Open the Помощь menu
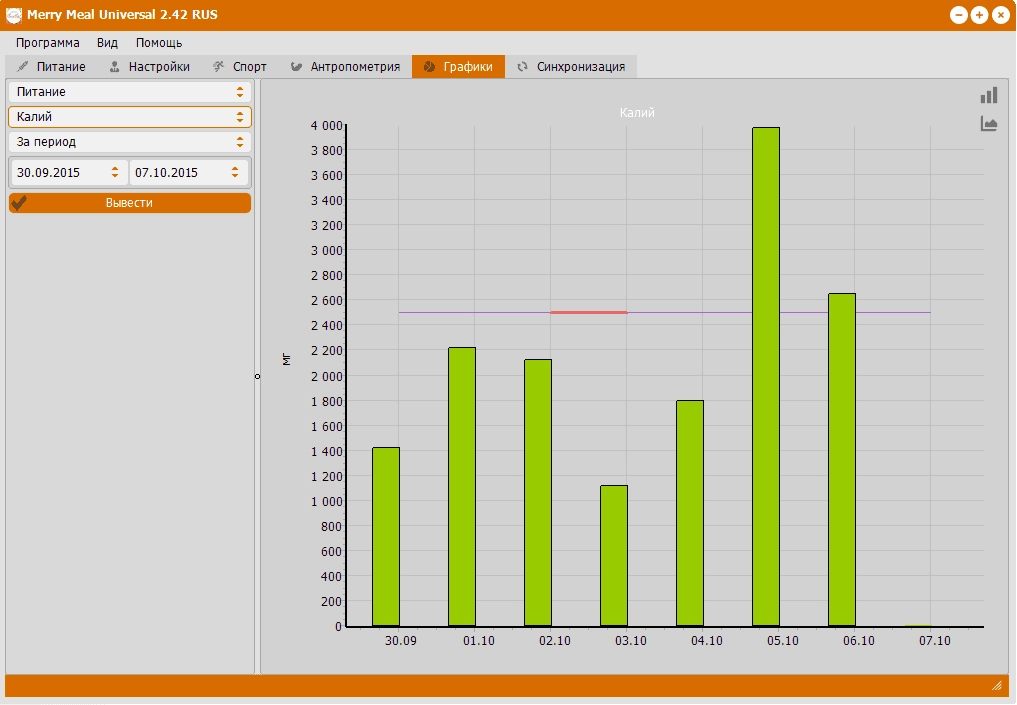This screenshot has width=1017, height=705. [x=159, y=43]
